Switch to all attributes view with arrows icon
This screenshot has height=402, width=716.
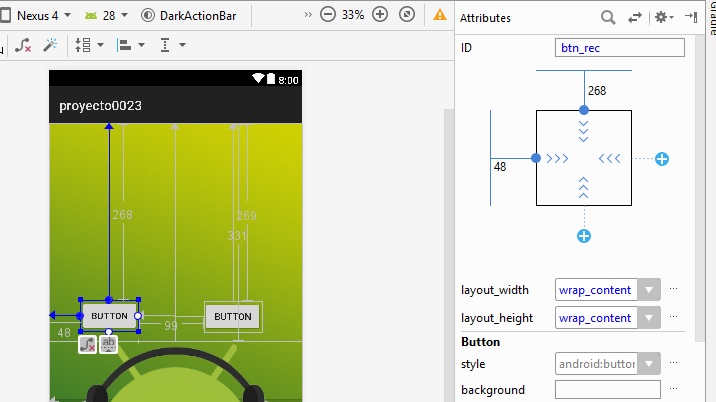(x=634, y=17)
